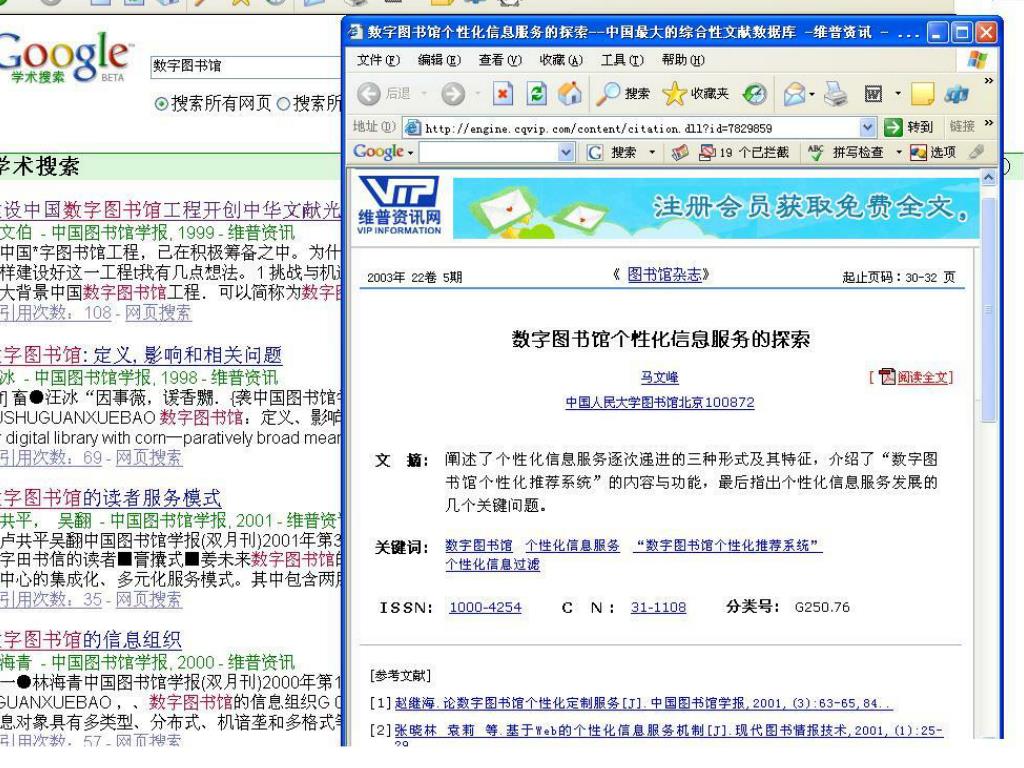The width and height of the screenshot is (1024, 768).
Task: Refresh page with green arrows icon
Action: (536, 94)
